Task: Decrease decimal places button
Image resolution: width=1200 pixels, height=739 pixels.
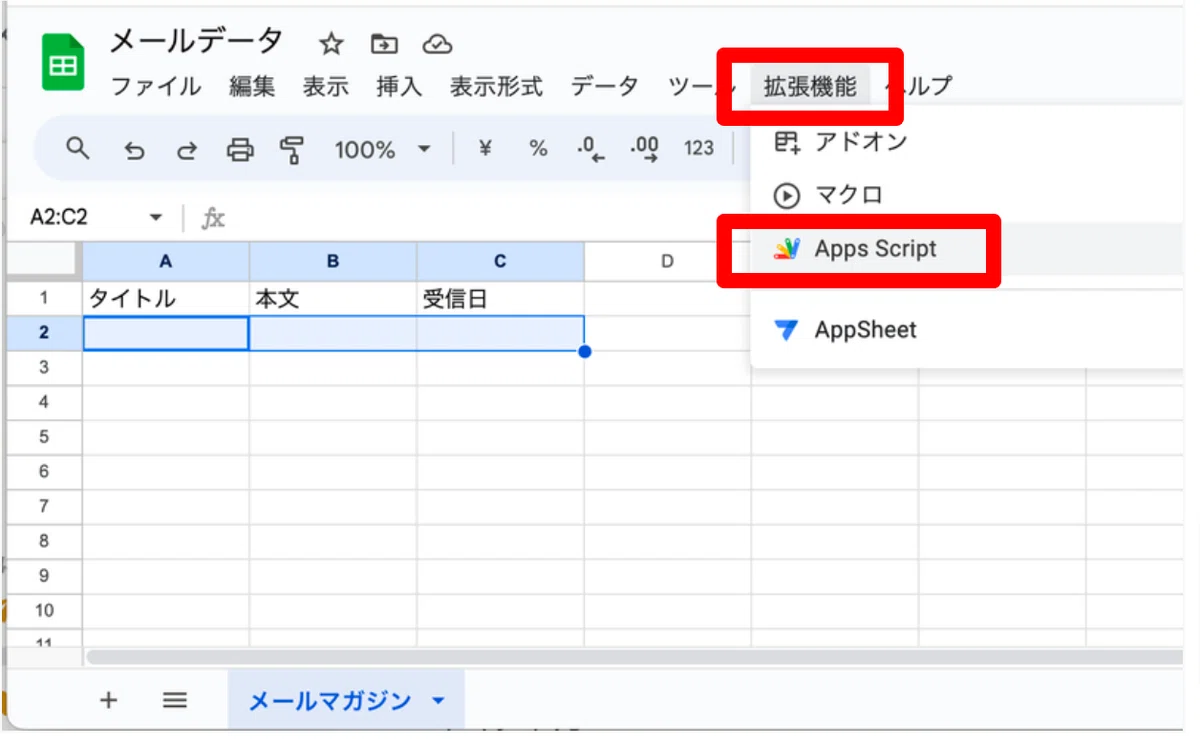Action: (592, 150)
